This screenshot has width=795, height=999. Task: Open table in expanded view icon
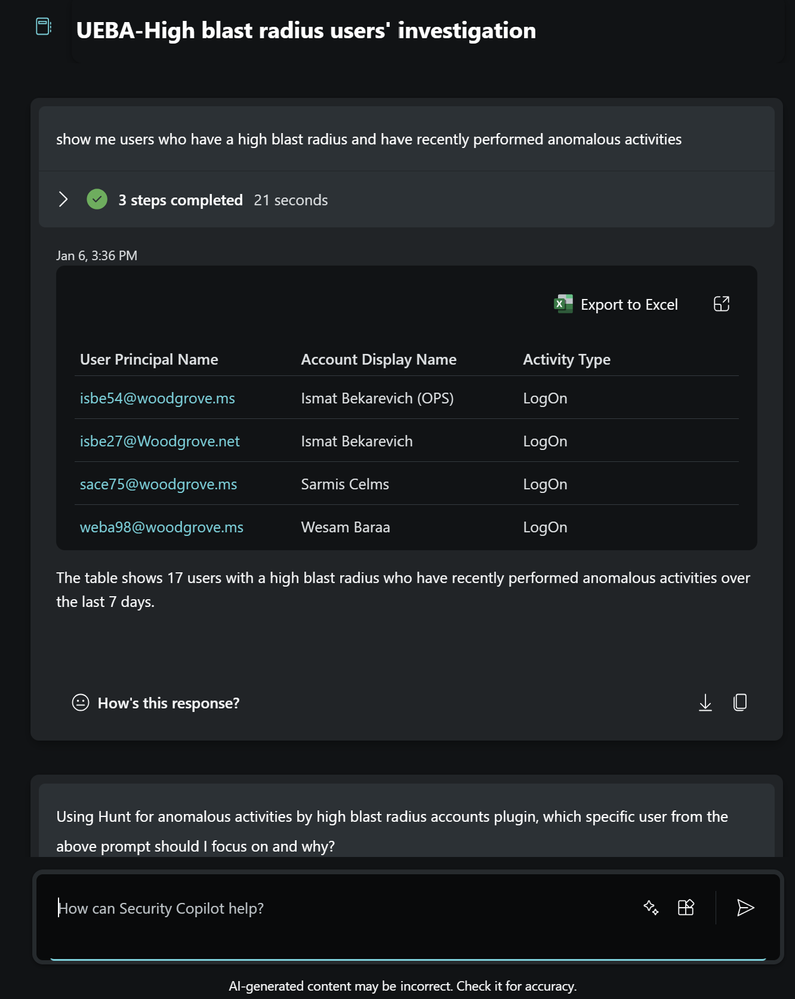(721, 304)
